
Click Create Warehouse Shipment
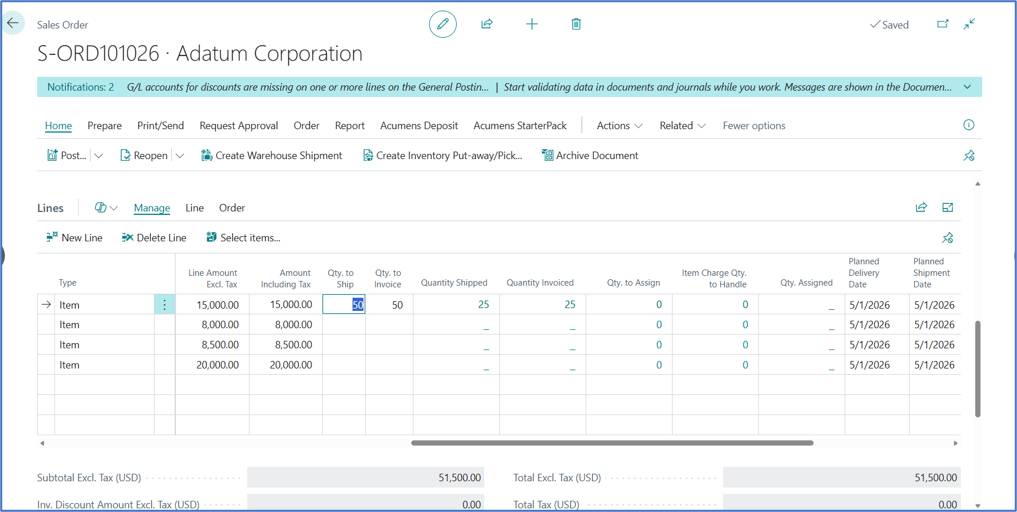pos(272,156)
